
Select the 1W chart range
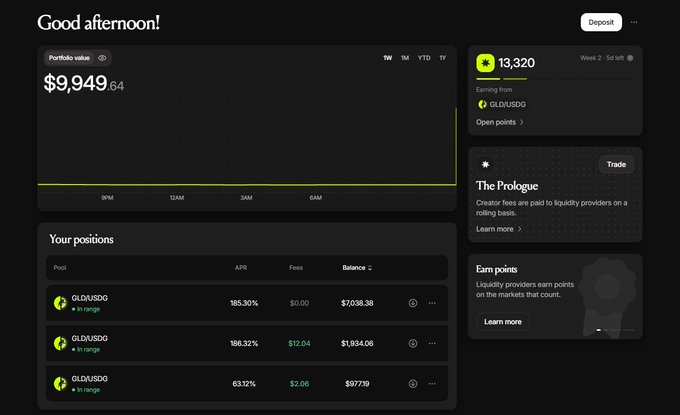coord(387,58)
